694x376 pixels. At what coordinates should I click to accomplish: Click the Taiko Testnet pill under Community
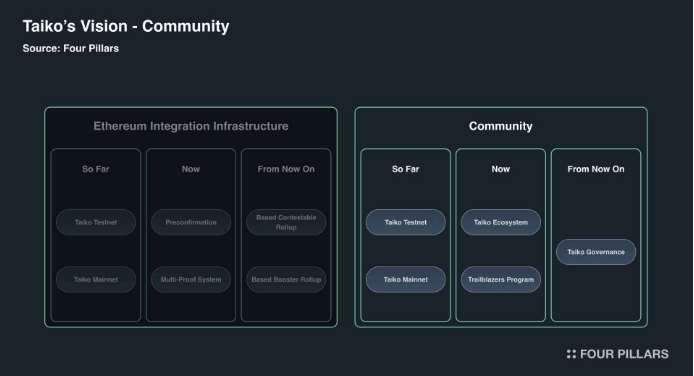pyautogui.click(x=405, y=222)
